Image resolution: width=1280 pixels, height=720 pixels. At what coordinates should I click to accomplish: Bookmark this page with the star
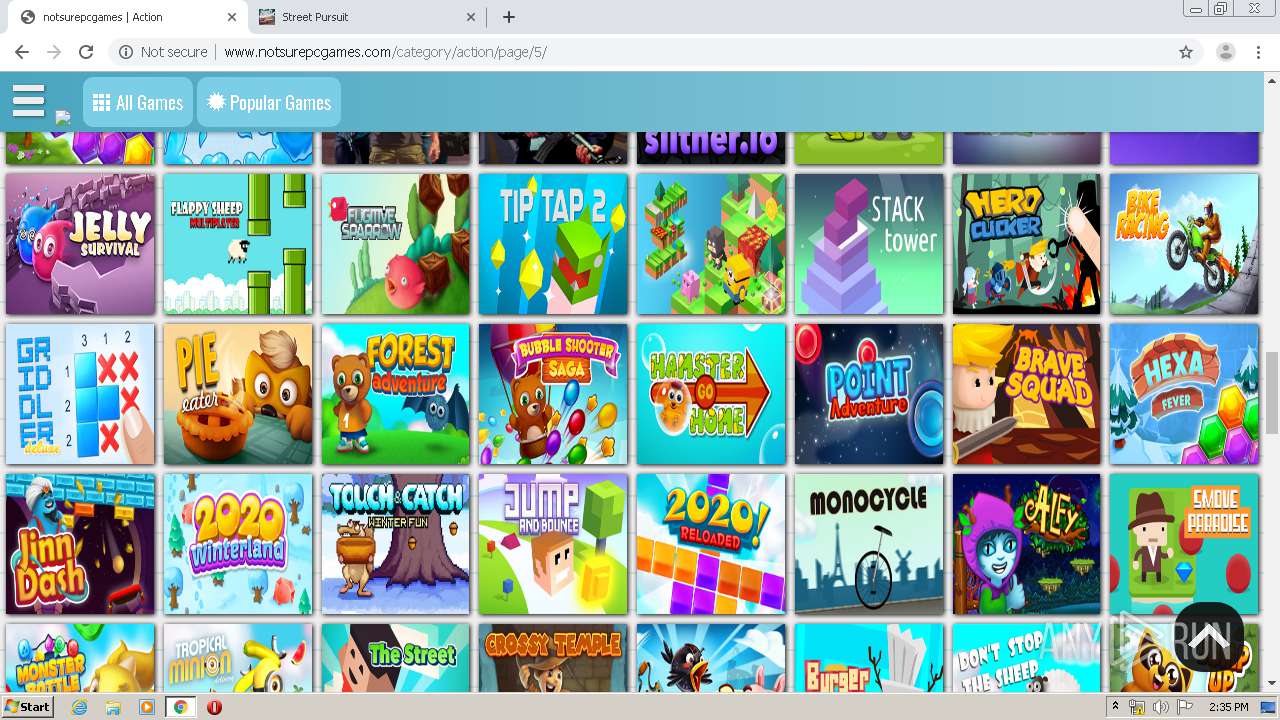pyautogui.click(x=1186, y=52)
